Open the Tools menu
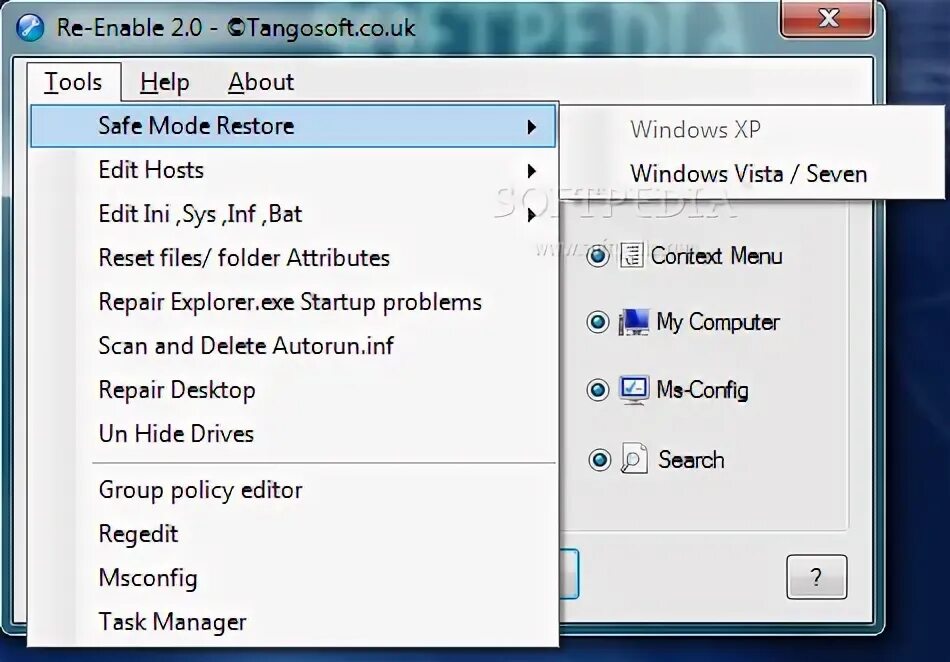The height and width of the screenshot is (662, 950). coord(73,82)
